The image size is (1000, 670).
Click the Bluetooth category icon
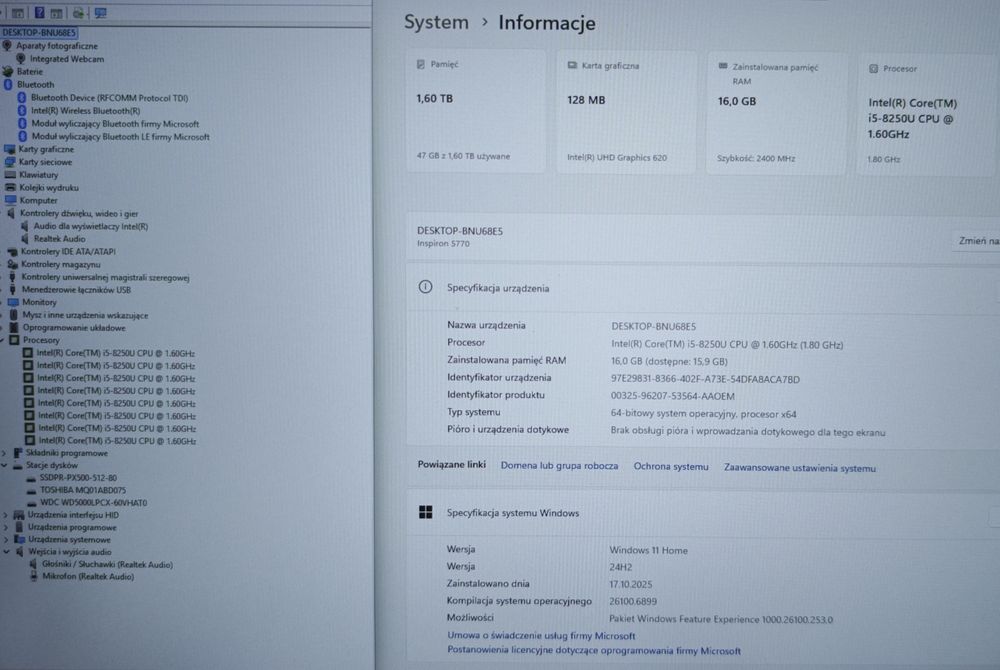(8, 84)
